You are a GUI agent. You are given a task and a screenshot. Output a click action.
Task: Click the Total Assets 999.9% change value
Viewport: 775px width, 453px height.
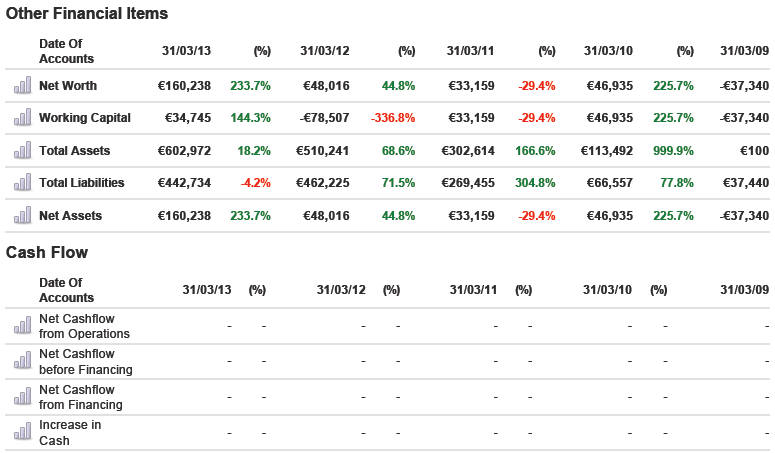(x=671, y=151)
